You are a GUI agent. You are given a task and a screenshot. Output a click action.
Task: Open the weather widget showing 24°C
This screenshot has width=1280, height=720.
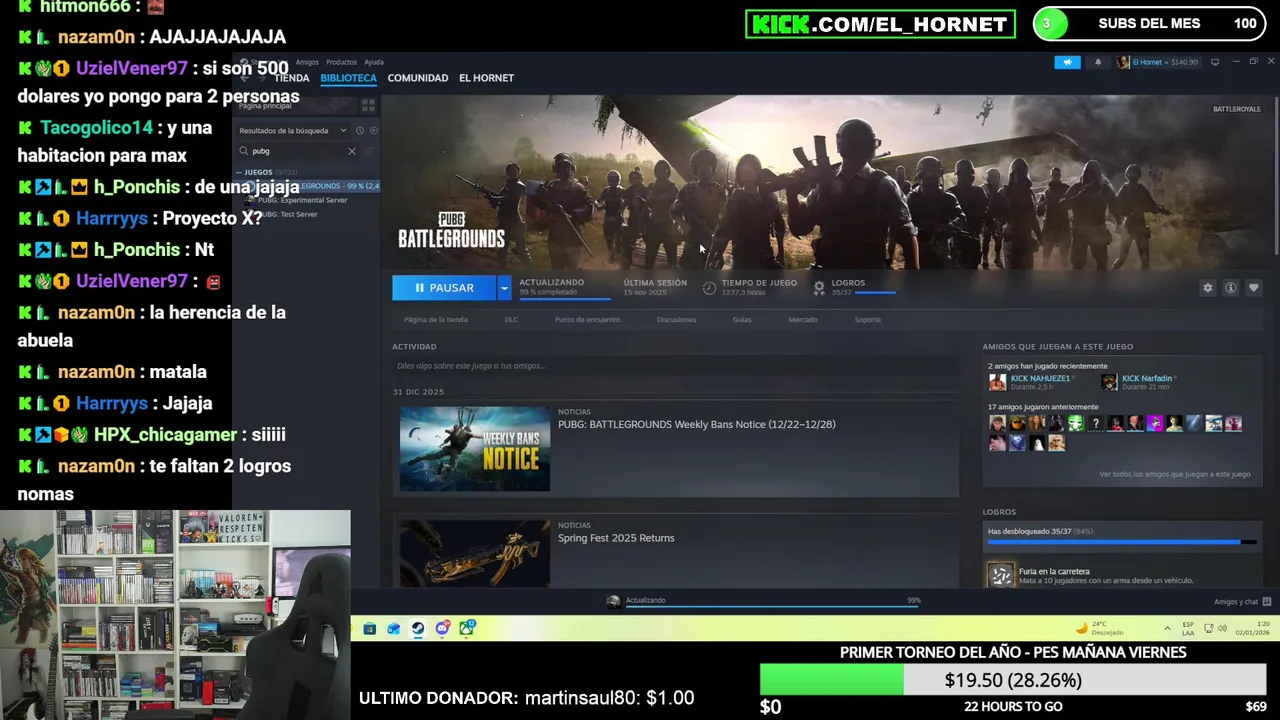coord(1099,628)
